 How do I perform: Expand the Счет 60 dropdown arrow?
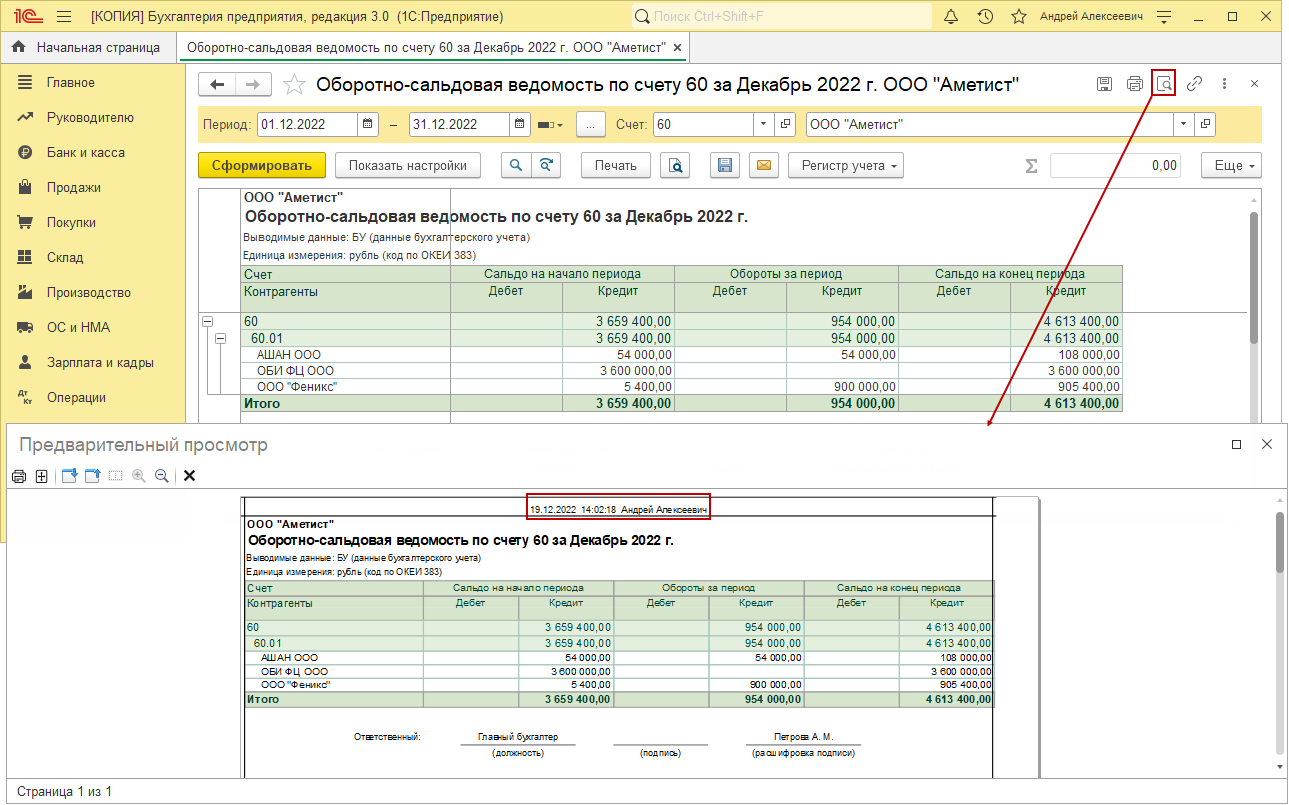(764, 125)
